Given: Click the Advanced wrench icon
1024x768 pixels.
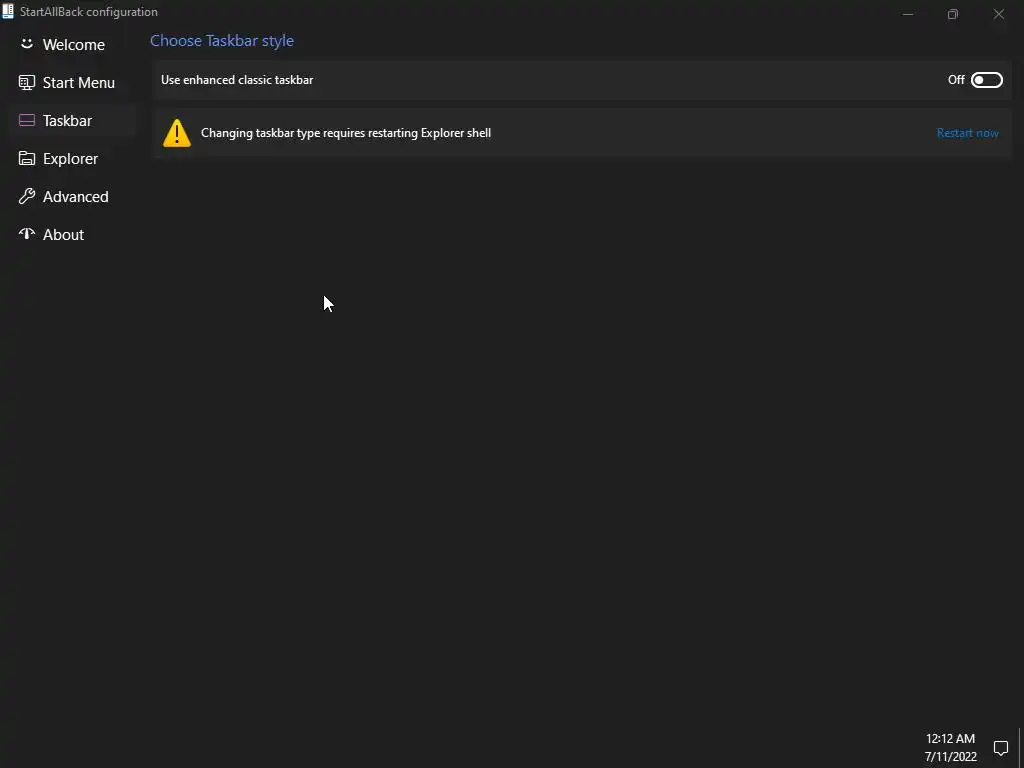Looking at the screenshot, I should pos(27,196).
